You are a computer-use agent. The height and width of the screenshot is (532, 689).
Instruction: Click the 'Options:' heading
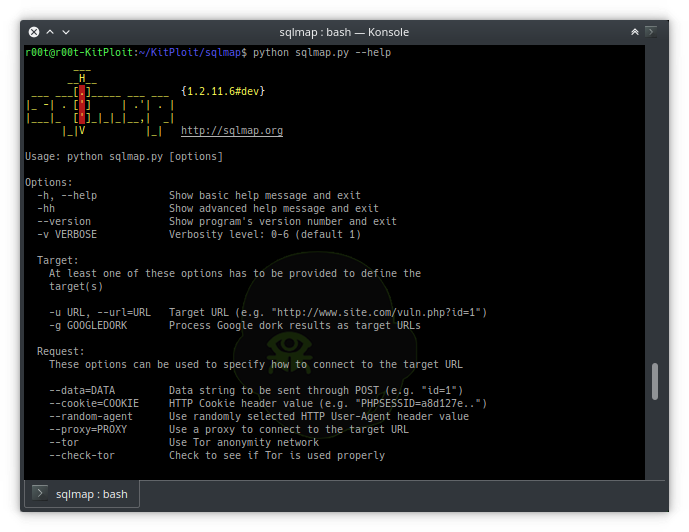pyautogui.click(x=49, y=182)
